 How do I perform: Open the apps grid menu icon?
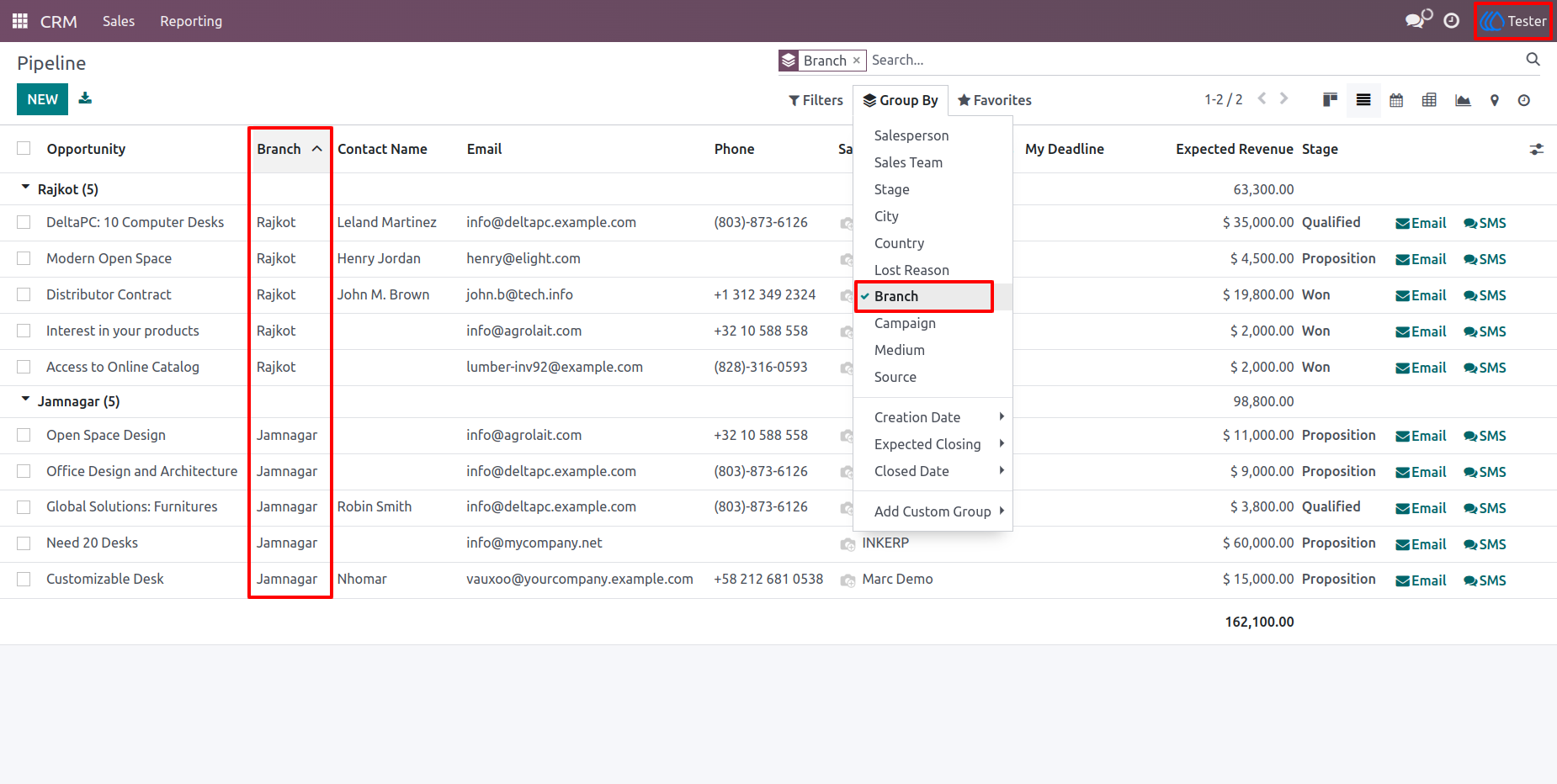20,21
